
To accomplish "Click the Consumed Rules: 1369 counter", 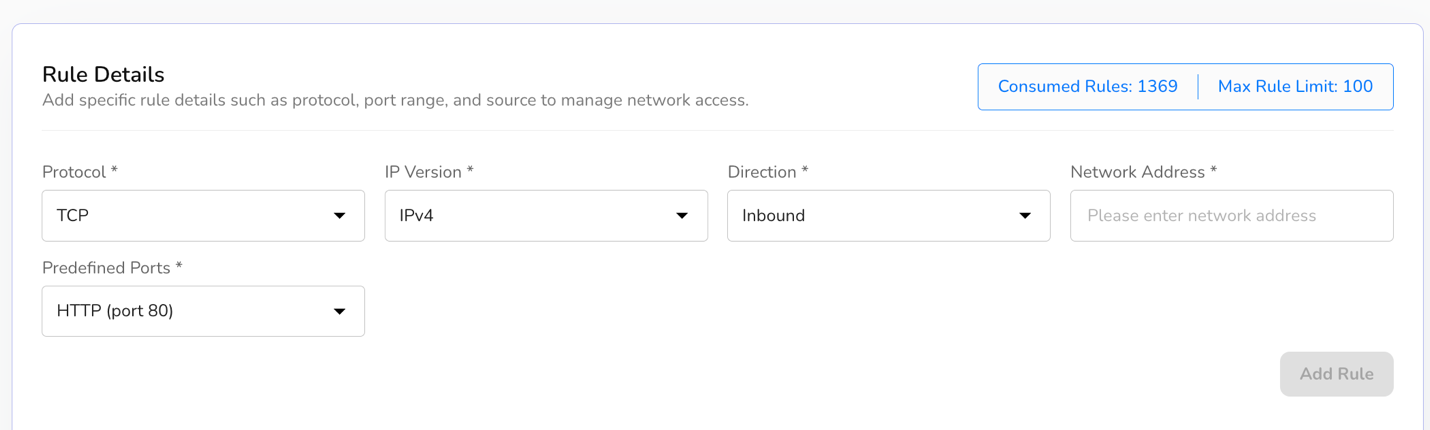I will point(1087,87).
